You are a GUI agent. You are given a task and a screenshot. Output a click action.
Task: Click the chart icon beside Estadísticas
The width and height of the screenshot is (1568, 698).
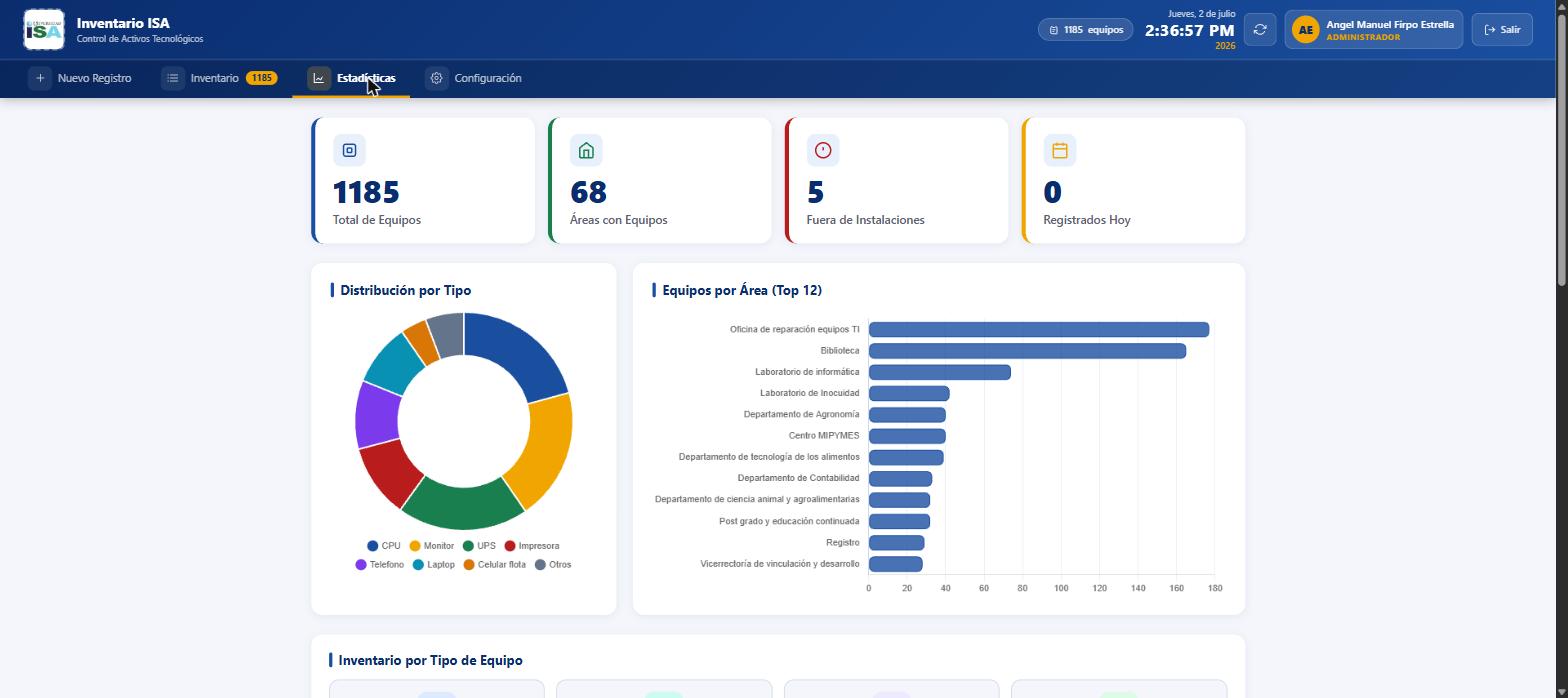tap(319, 78)
